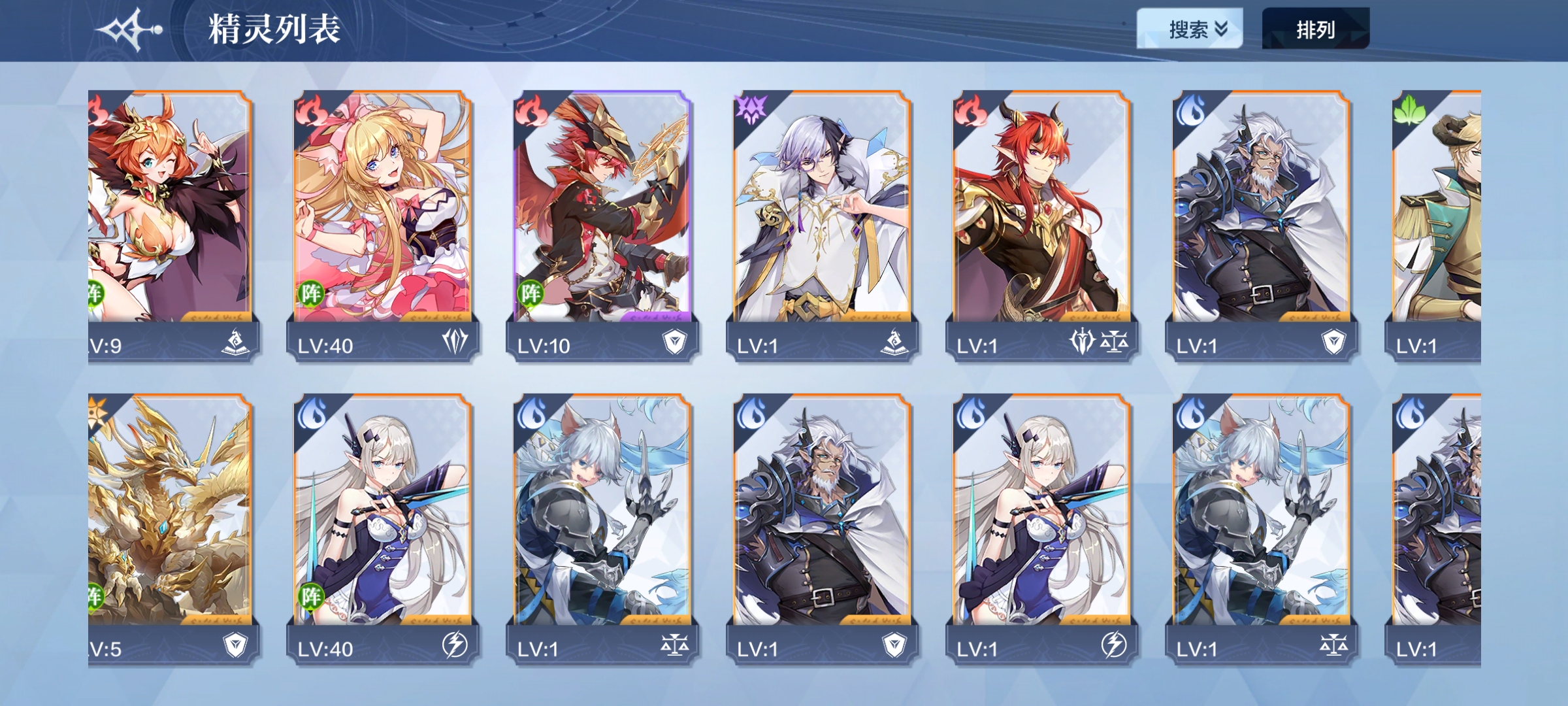Click the green 阵 badge on LV:10 dragon knight

coord(531,294)
